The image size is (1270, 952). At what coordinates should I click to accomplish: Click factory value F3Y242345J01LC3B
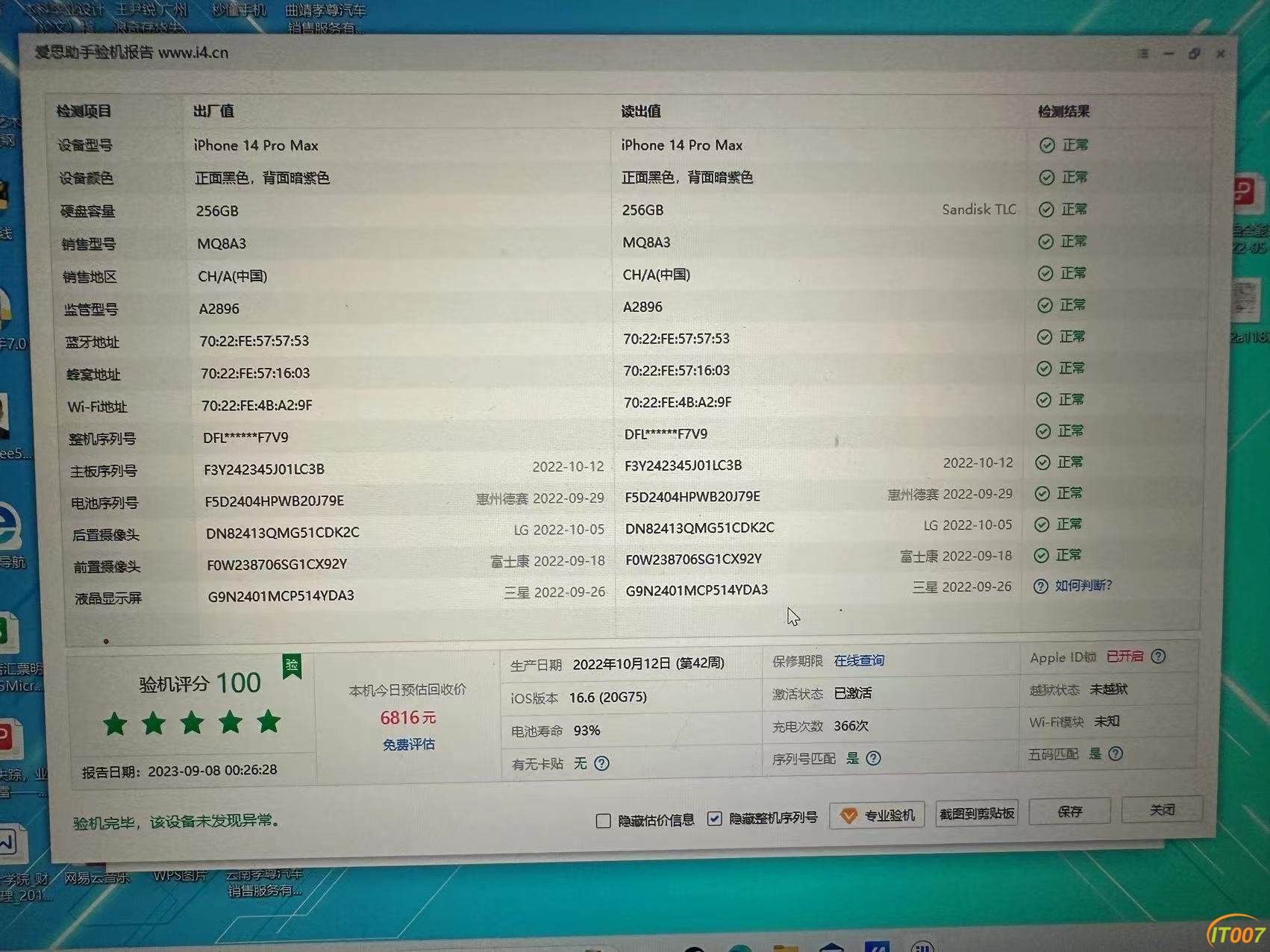pos(264,469)
